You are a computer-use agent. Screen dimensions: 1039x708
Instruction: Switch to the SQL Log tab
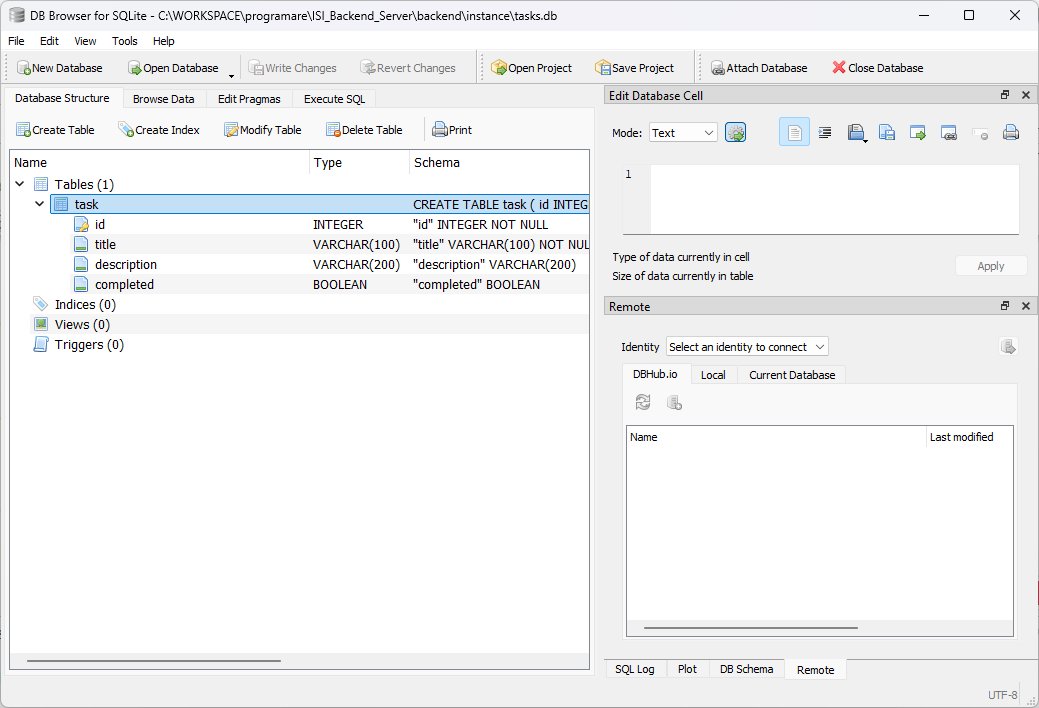635,668
